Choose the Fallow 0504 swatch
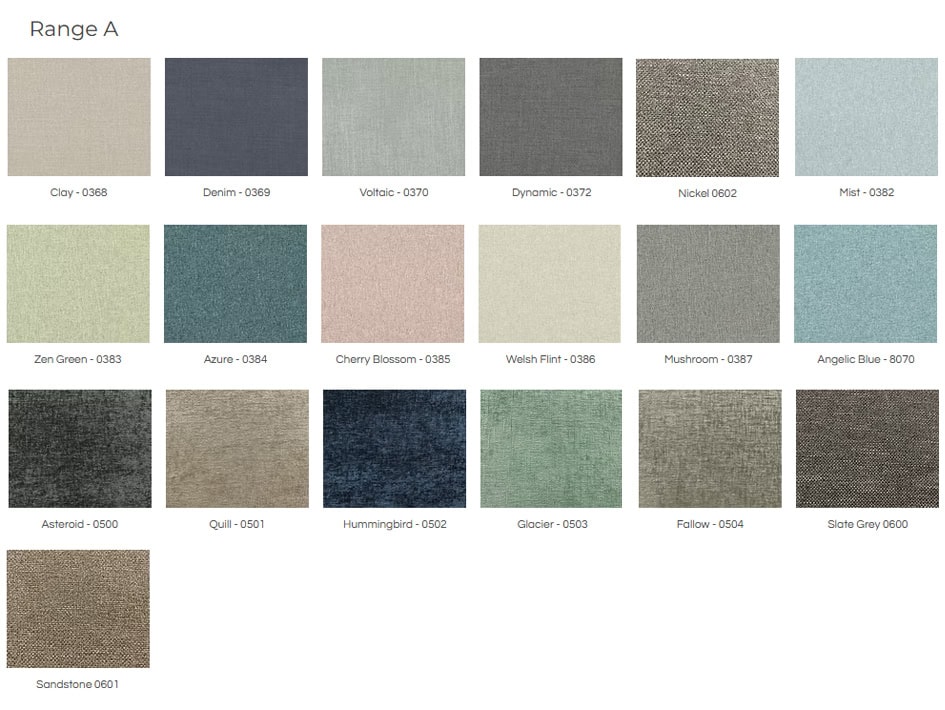 point(710,448)
